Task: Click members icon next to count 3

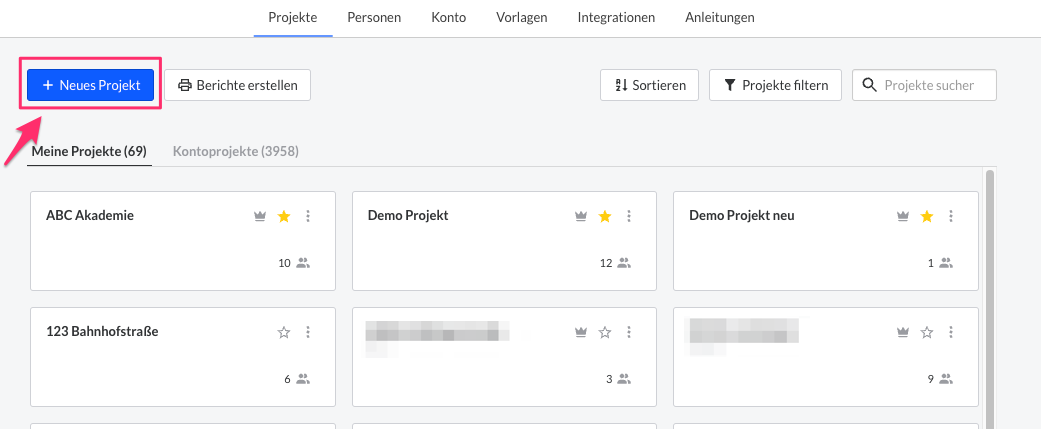Action: (624, 379)
